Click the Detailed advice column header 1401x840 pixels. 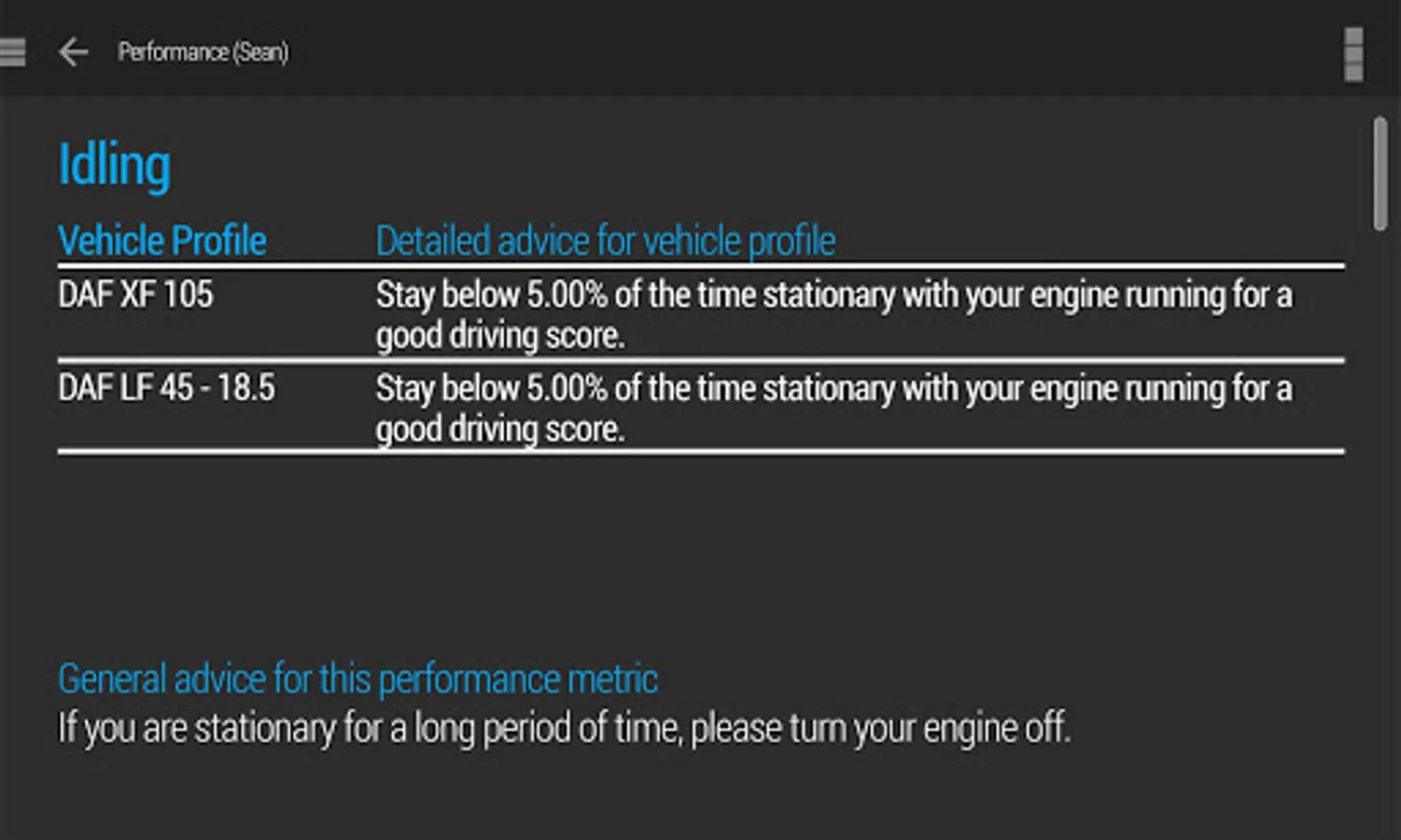point(605,240)
